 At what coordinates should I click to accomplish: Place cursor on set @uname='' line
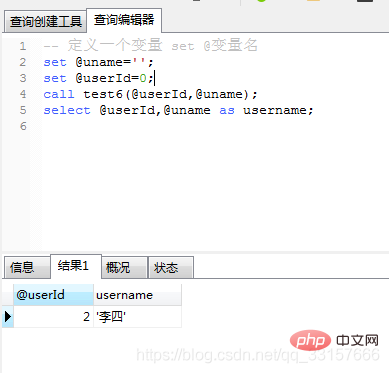click(x=98, y=62)
